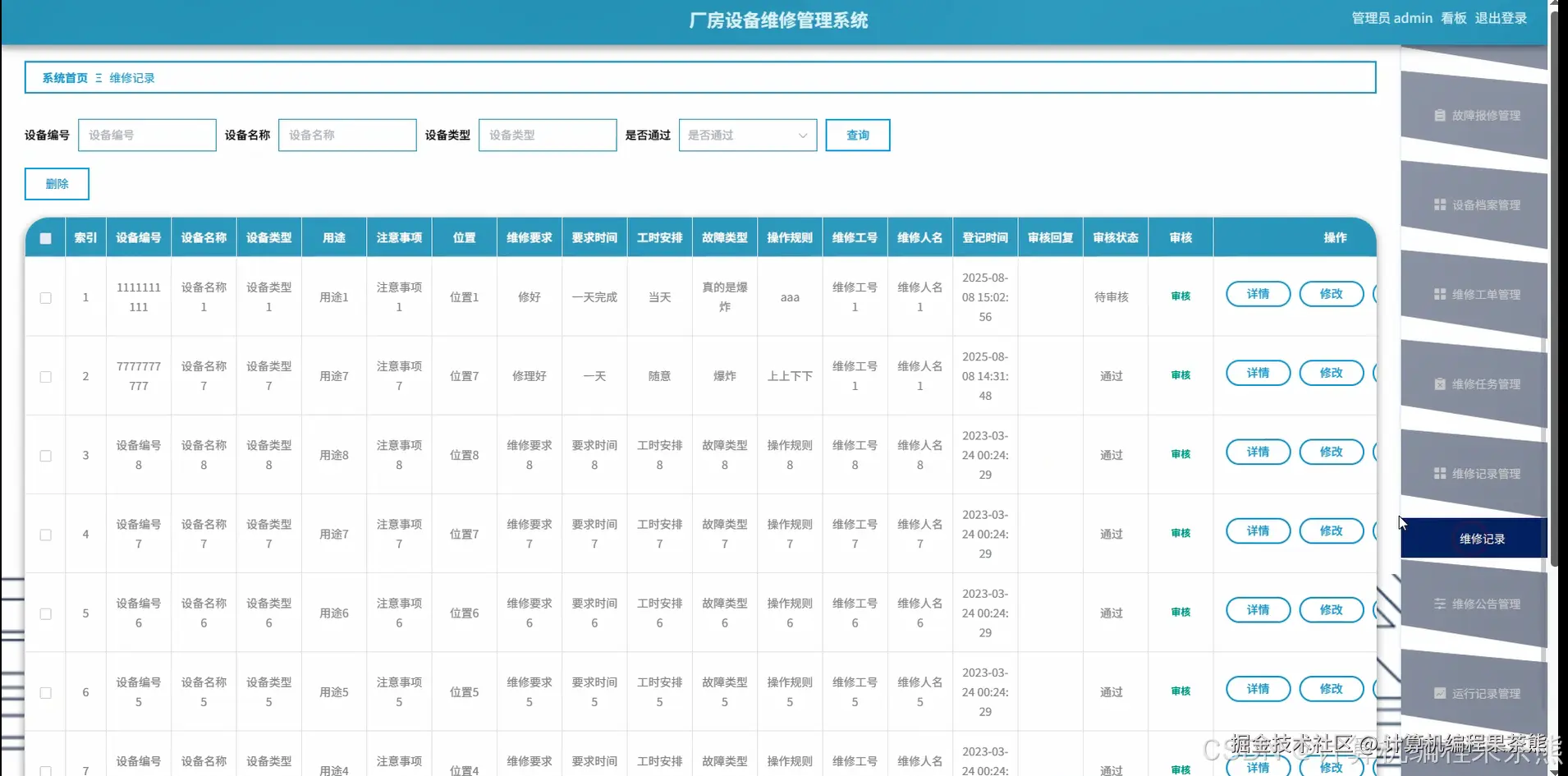Toggle the select-all checkbox in table header
This screenshot has height=776, width=1568.
pyautogui.click(x=46, y=238)
